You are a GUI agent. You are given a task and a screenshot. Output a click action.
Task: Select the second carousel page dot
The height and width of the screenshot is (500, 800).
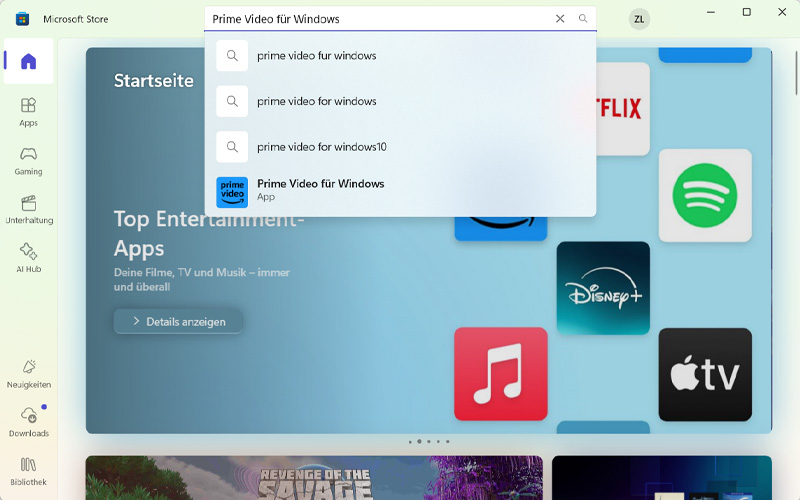[419, 441]
